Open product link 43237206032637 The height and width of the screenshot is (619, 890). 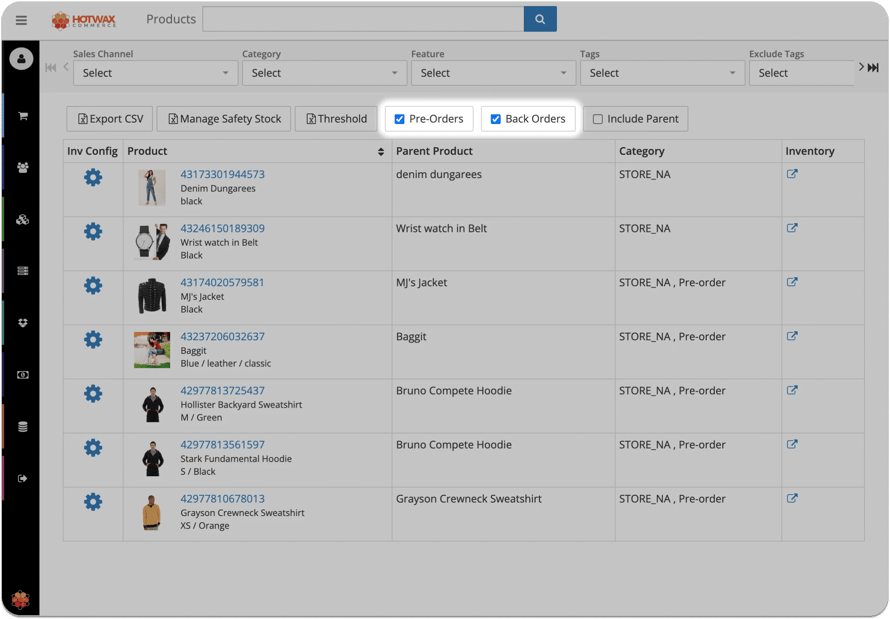click(222, 336)
